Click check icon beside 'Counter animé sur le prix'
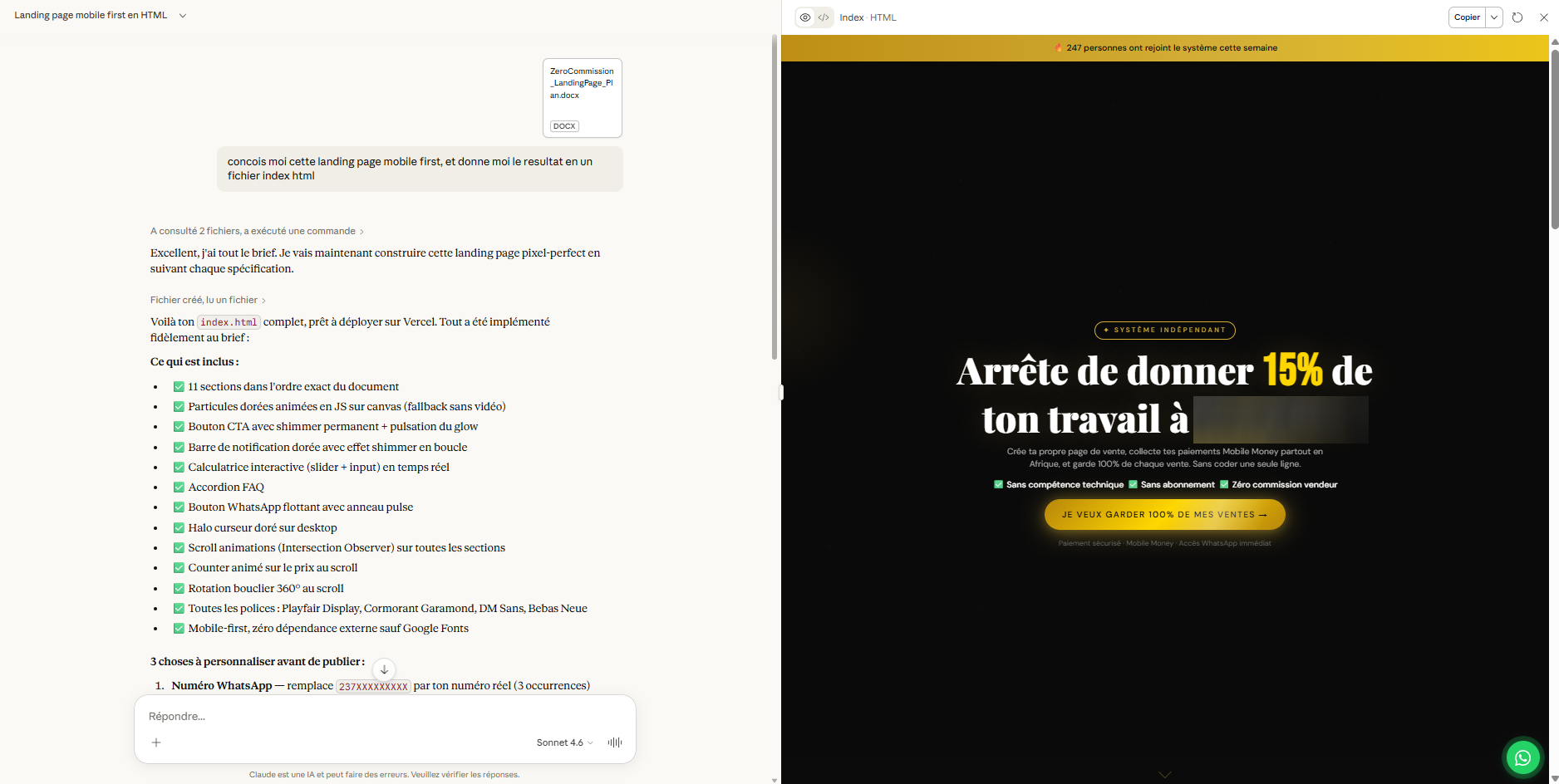The image size is (1559, 784). [x=179, y=567]
